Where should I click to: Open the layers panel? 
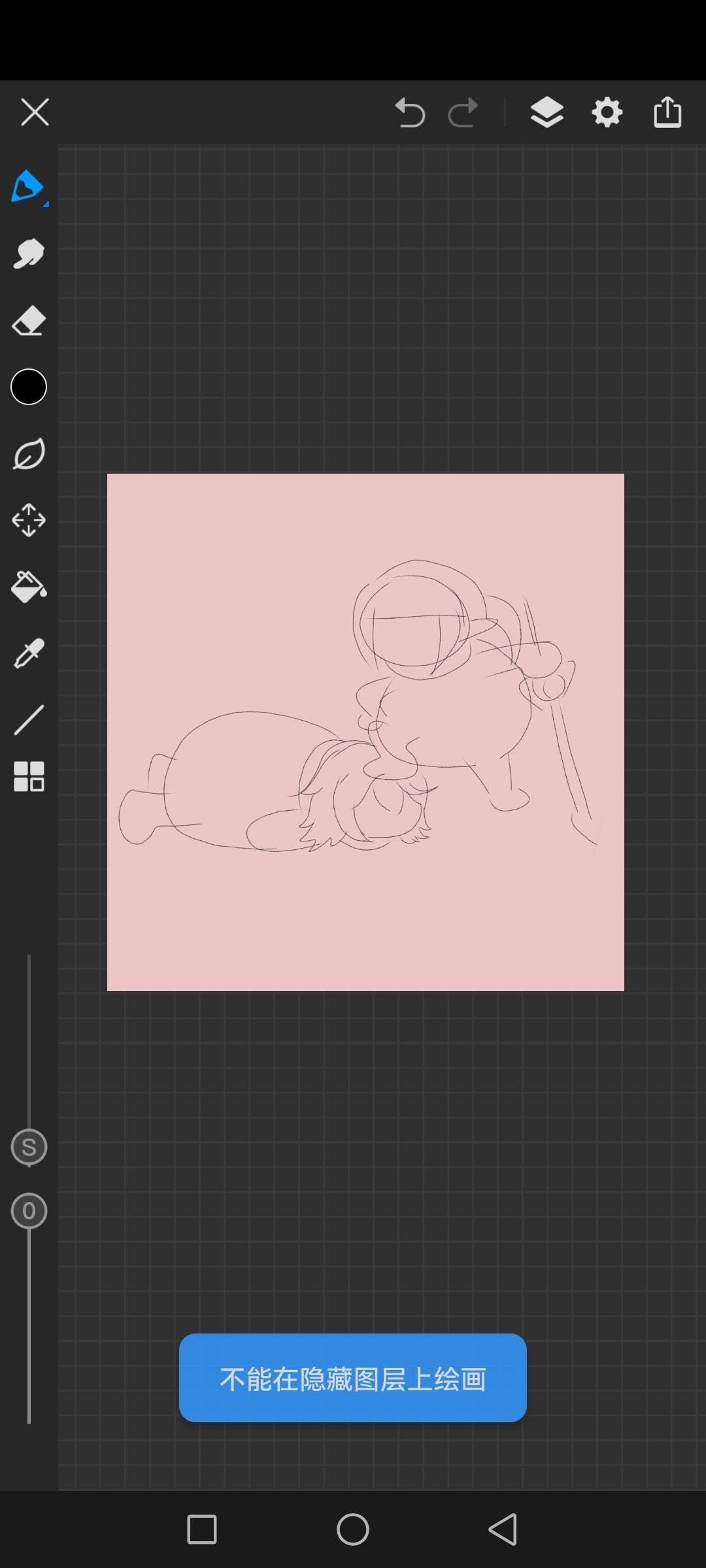pyautogui.click(x=546, y=112)
